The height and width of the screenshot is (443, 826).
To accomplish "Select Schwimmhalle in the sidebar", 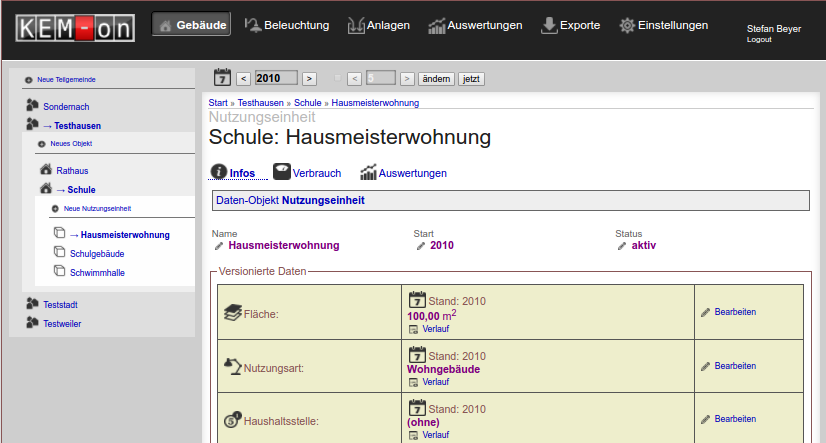I will pyautogui.click(x=97, y=273).
